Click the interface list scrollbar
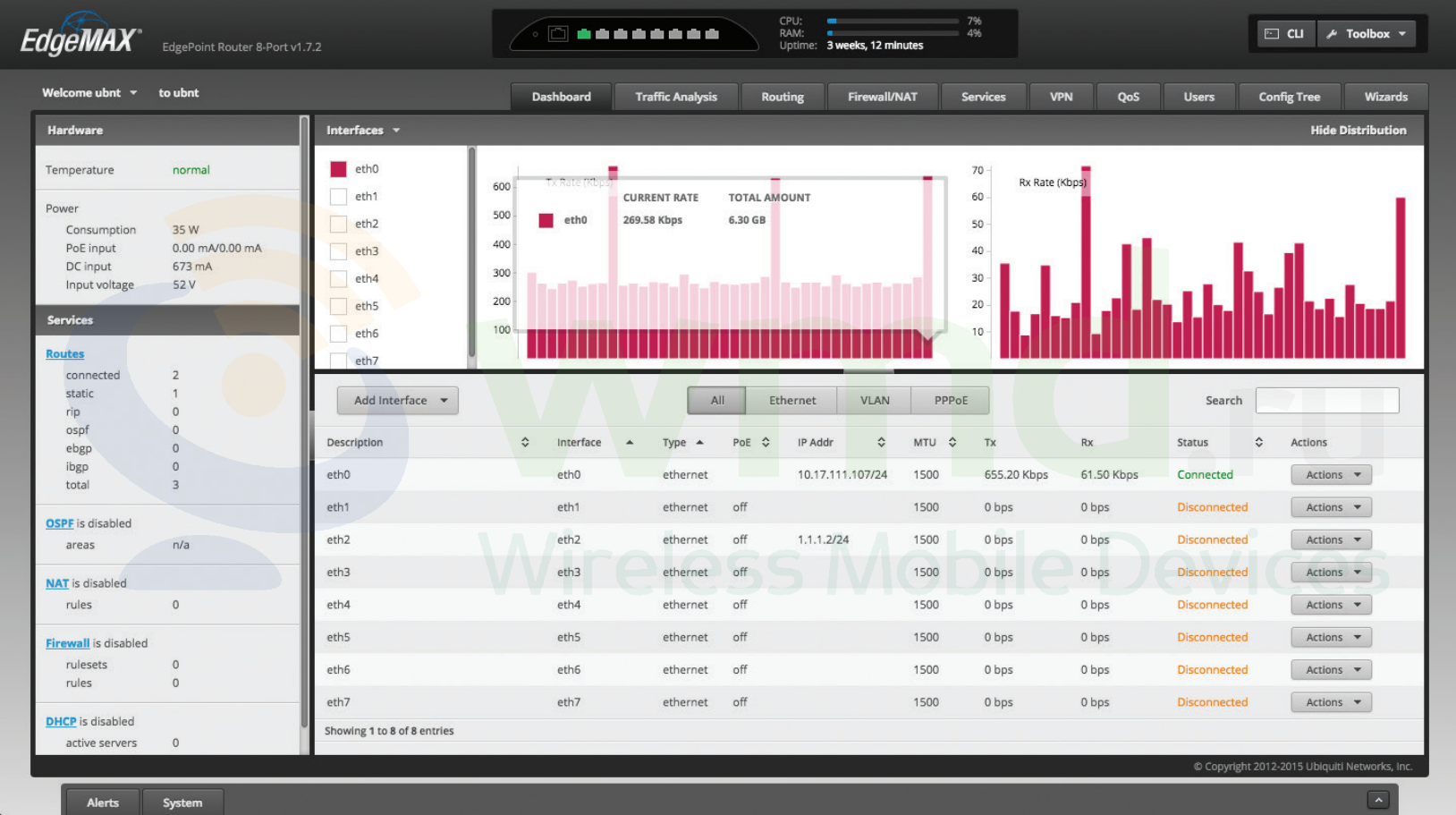 tap(471, 253)
